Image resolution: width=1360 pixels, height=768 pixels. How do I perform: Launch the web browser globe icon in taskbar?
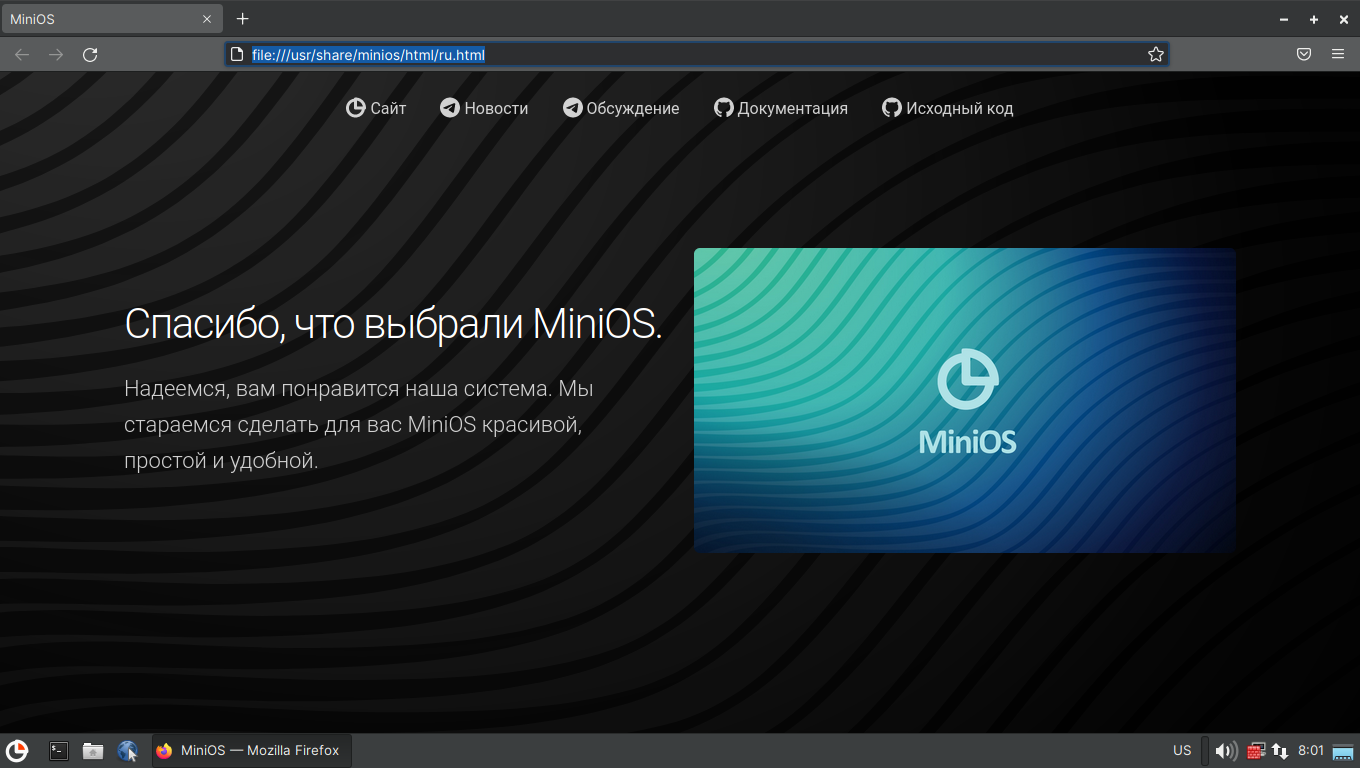[128, 750]
